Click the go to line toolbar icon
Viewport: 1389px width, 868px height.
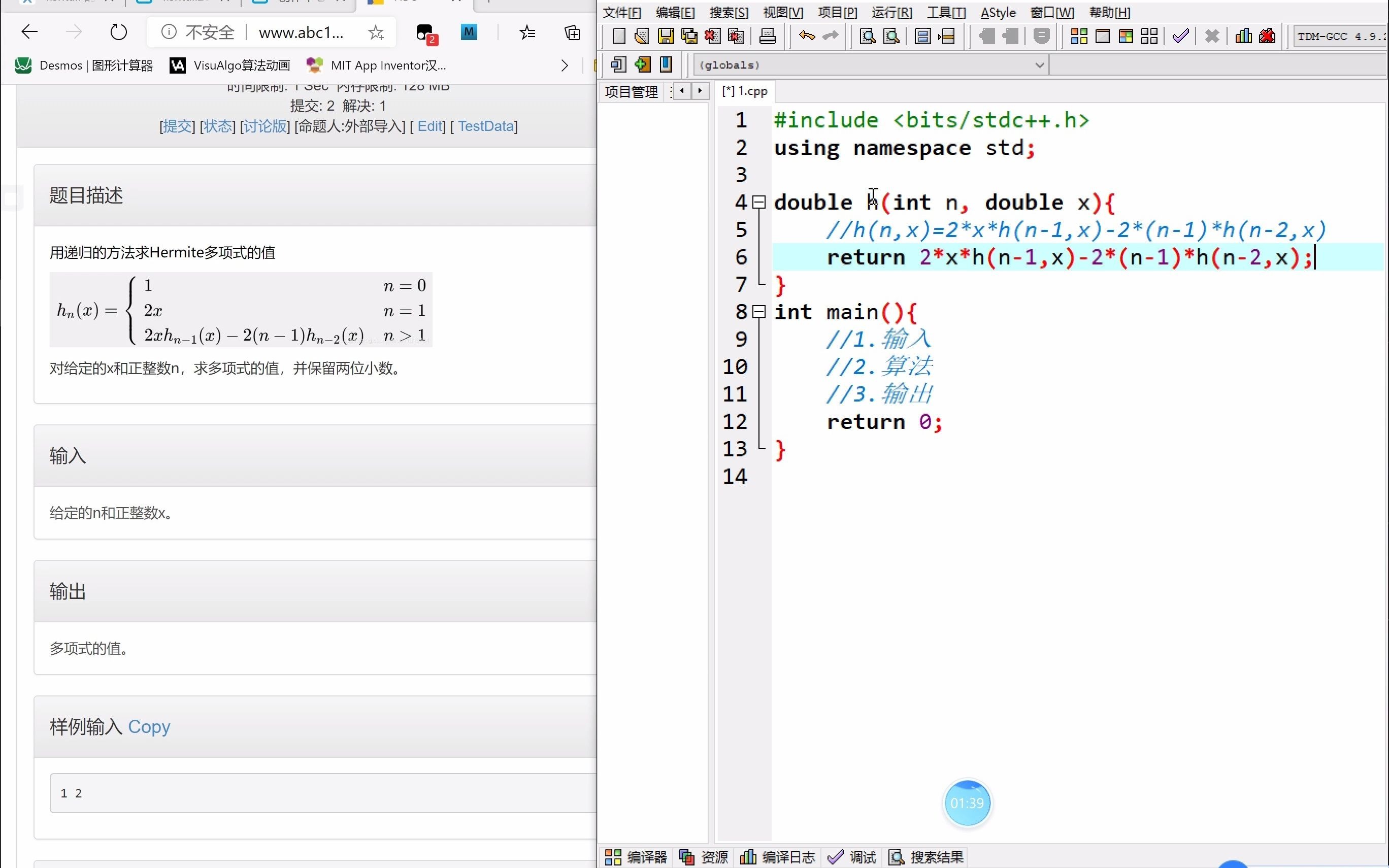(x=946, y=37)
